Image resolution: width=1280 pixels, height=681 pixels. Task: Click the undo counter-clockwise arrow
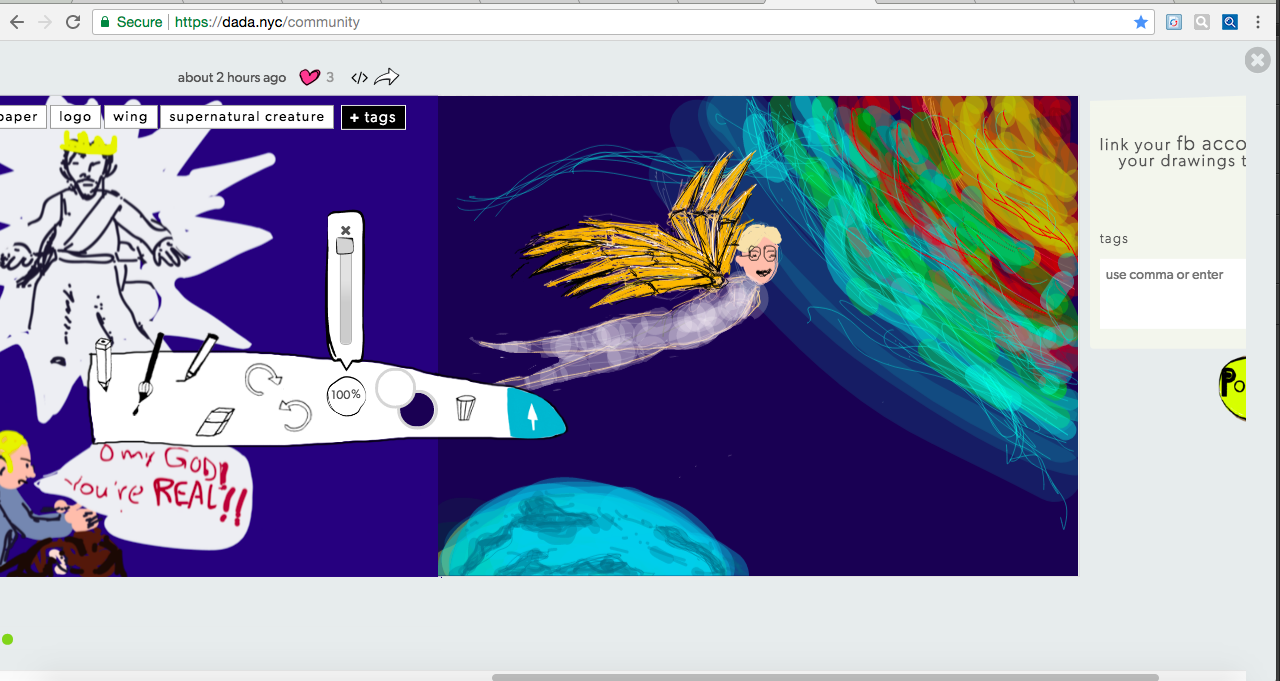click(295, 414)
